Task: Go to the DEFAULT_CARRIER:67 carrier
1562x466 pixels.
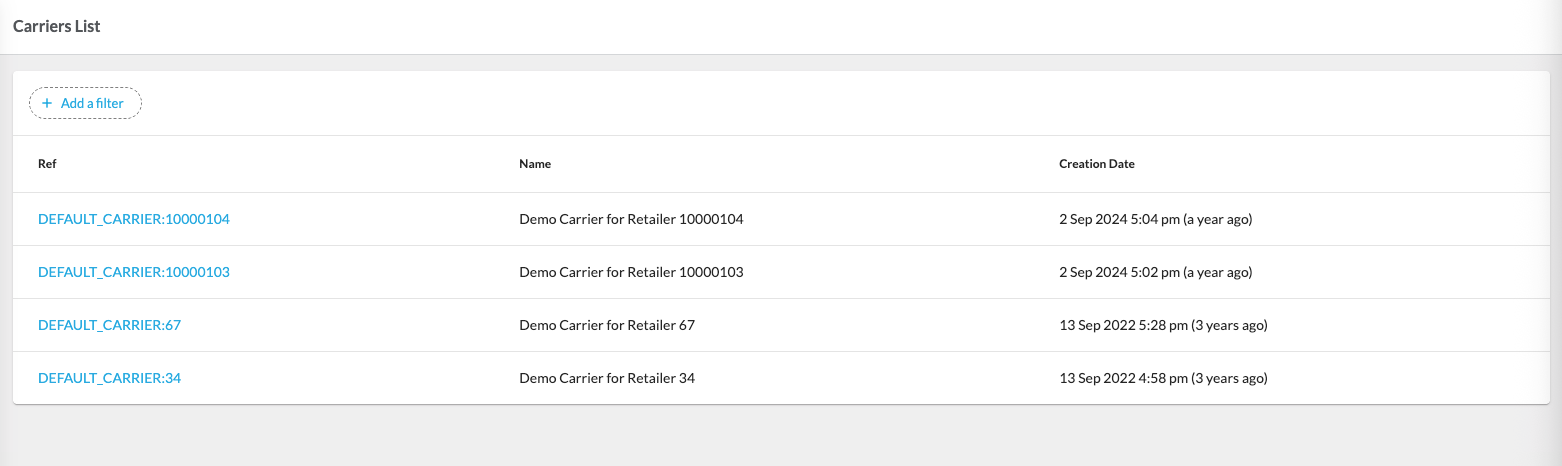Action: tap(109, 325)
